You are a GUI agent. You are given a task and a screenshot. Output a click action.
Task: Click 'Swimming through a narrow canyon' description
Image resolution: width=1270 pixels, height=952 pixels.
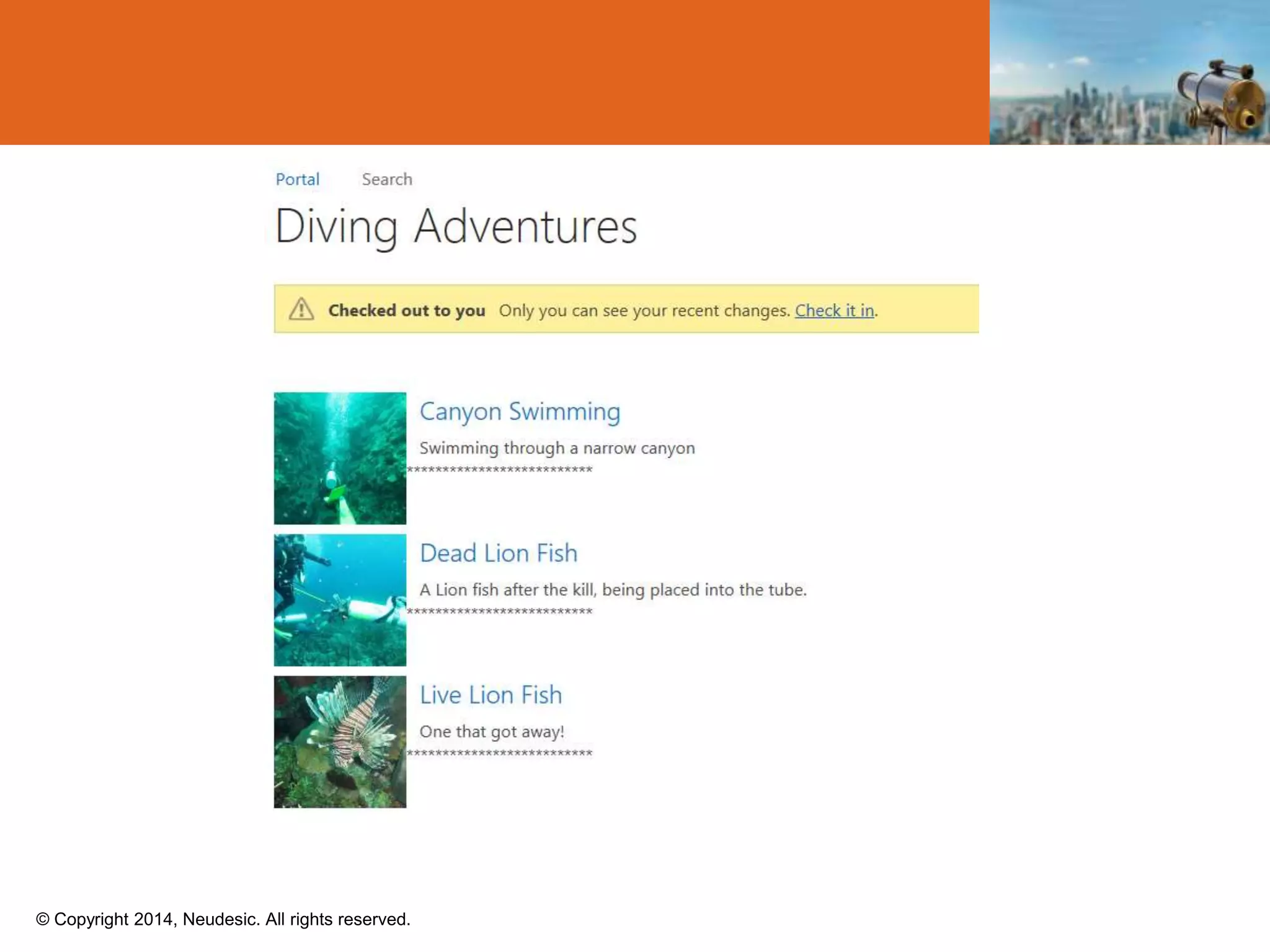(x=557, y=447)
